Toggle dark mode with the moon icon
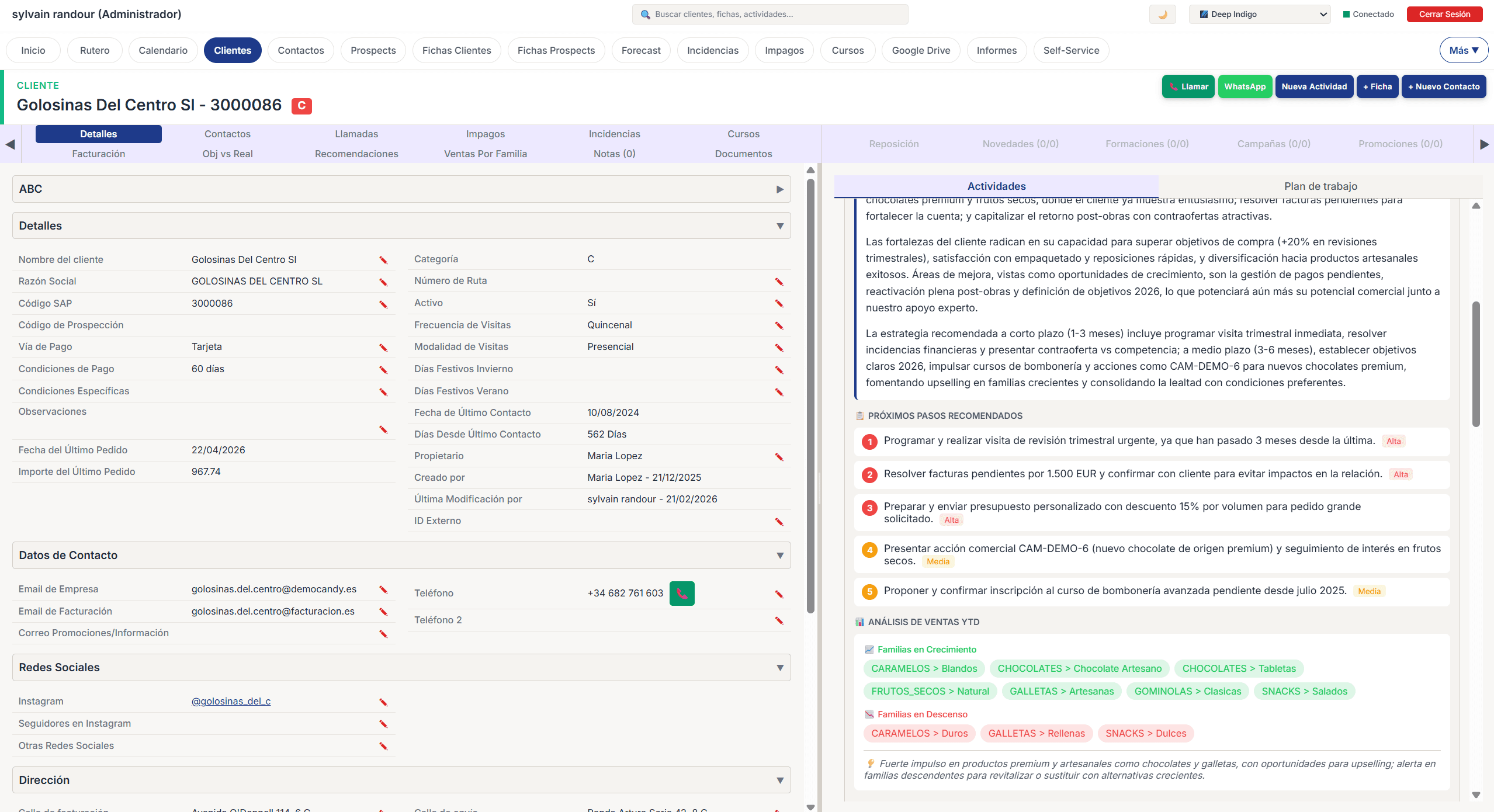Viewport: 1494px width, 812px height. pyautogui.click(x=1162, y=14)
